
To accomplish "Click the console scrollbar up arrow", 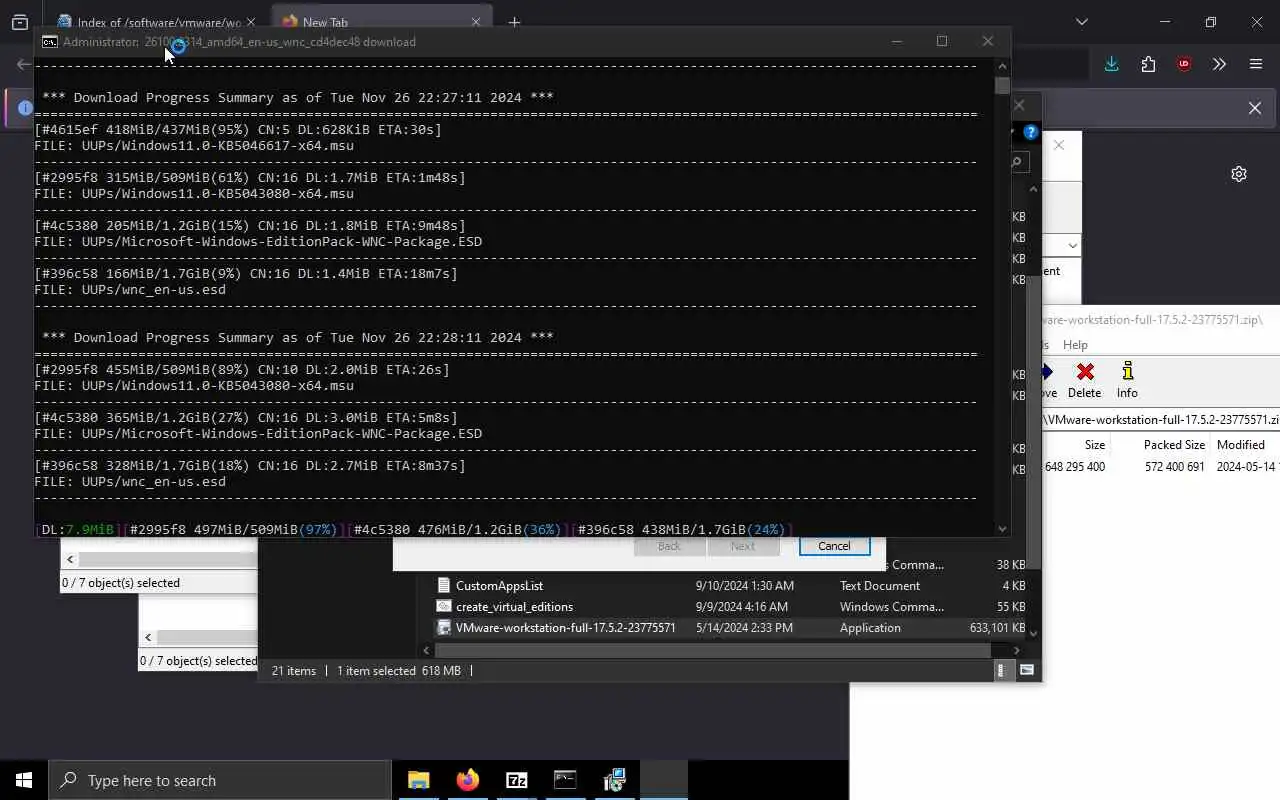I will [1002, 66].
